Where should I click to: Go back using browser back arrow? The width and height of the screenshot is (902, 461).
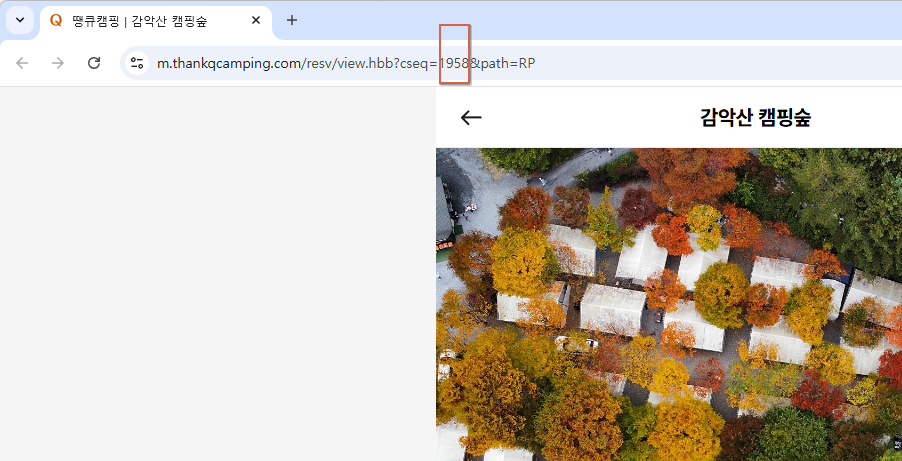click(22, 63)
